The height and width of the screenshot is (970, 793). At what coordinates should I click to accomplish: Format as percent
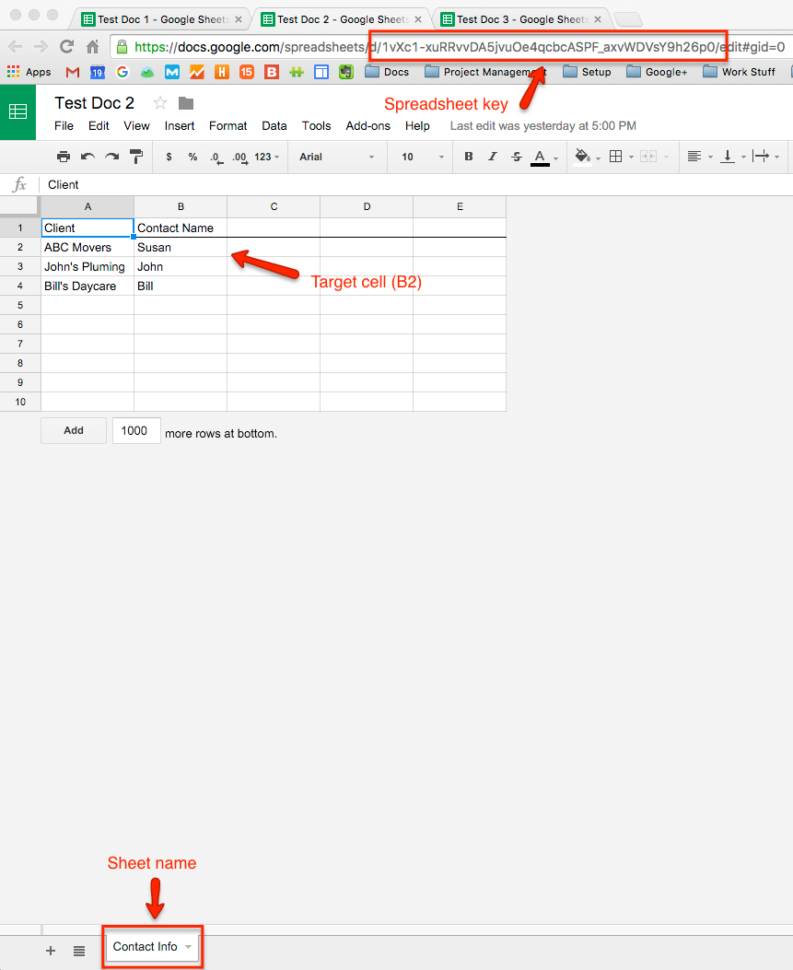[192, 157]
